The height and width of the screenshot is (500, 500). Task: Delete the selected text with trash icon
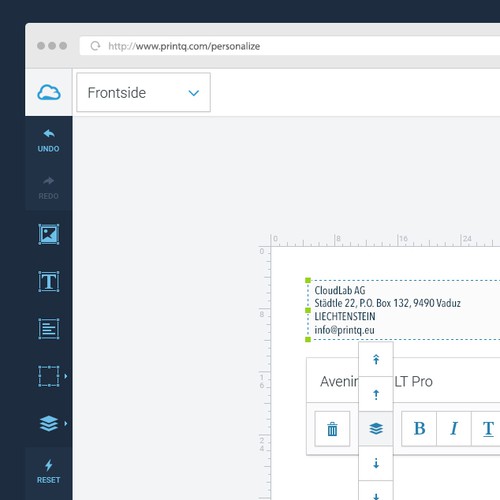coord(332,429)
